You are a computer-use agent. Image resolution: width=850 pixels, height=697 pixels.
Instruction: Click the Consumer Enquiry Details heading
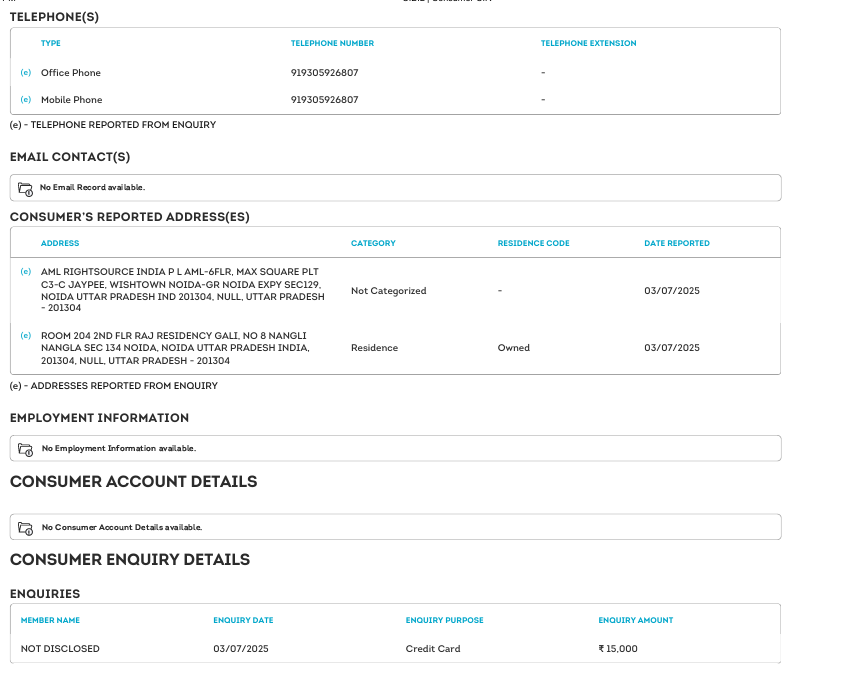coord(130,560)
